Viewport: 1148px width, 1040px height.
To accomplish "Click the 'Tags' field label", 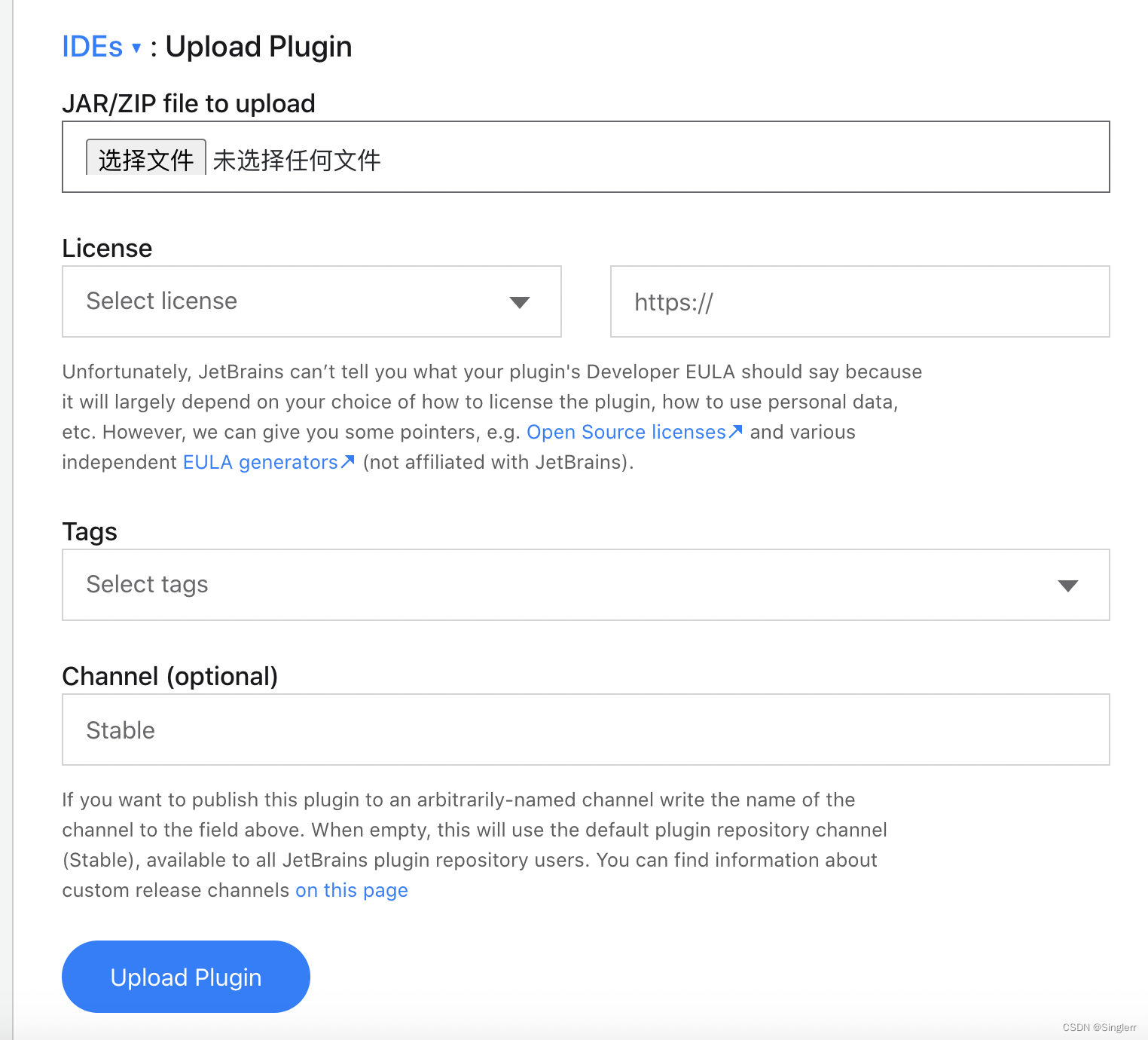I will [90, 531].
